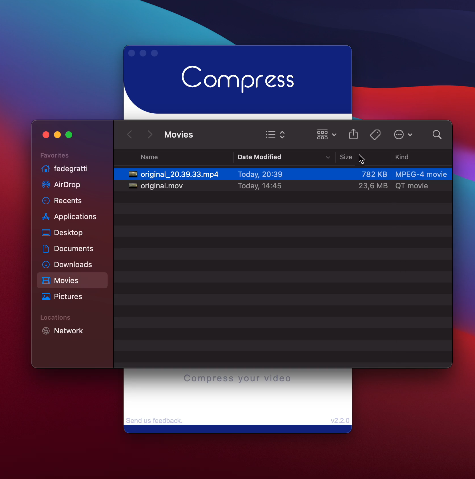Click the Kind column header

(x=402, y=157)
